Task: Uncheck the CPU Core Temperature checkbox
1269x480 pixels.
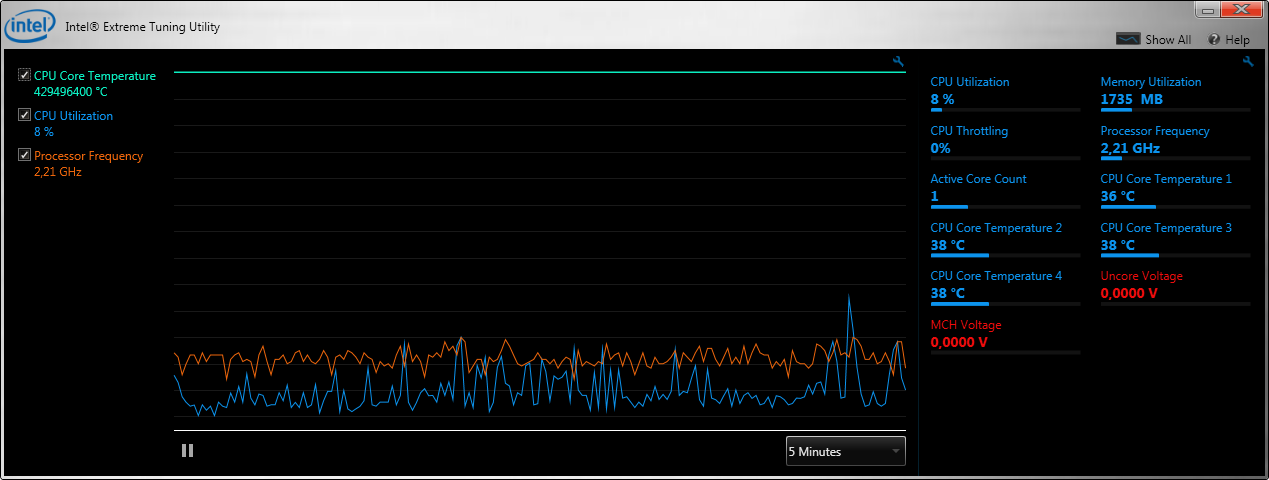Action: 24,75
